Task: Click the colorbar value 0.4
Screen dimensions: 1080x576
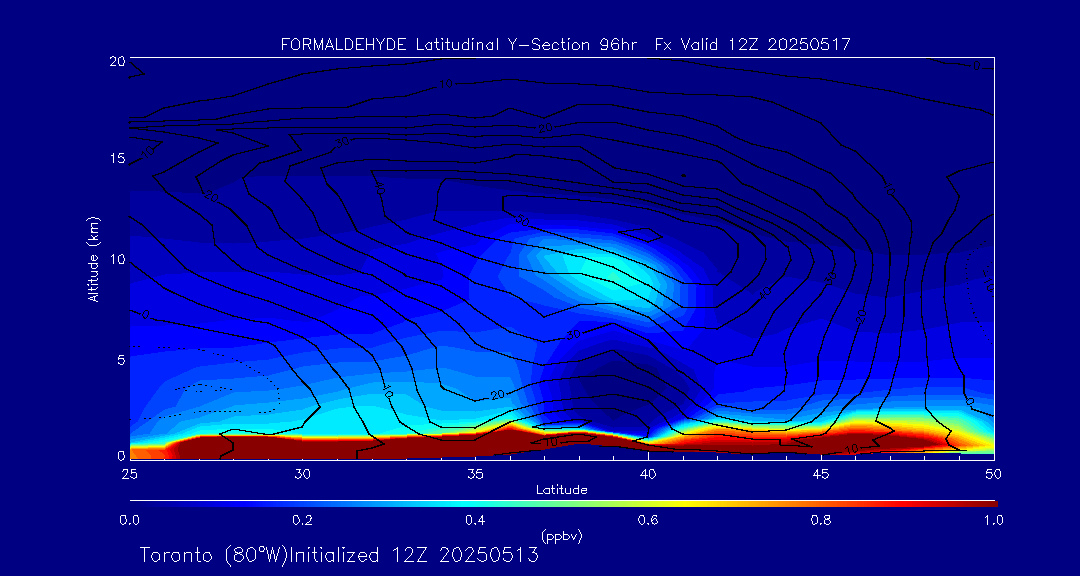Action: (x=476, y=520)
